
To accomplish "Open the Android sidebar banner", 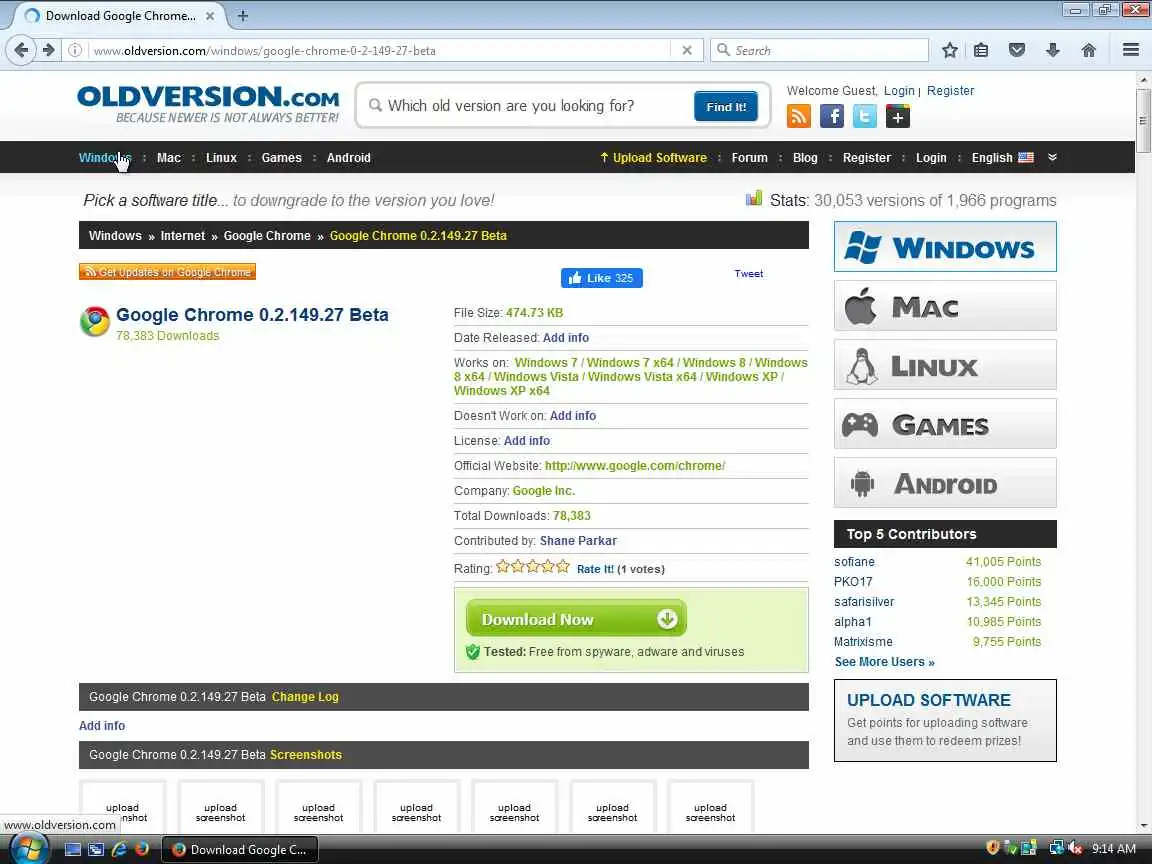I will coord(945,483).
